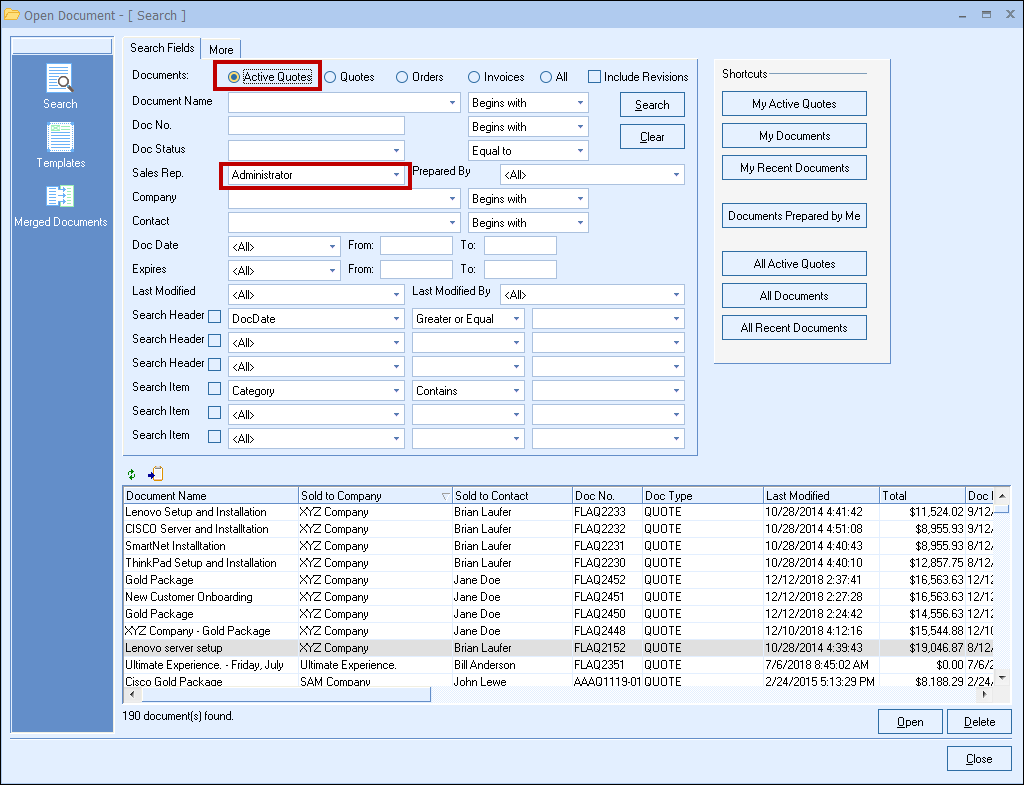Expand the Sales Rep. dropdown
The width and height of the screenshot is (1024, 785).
pos(396,175)
